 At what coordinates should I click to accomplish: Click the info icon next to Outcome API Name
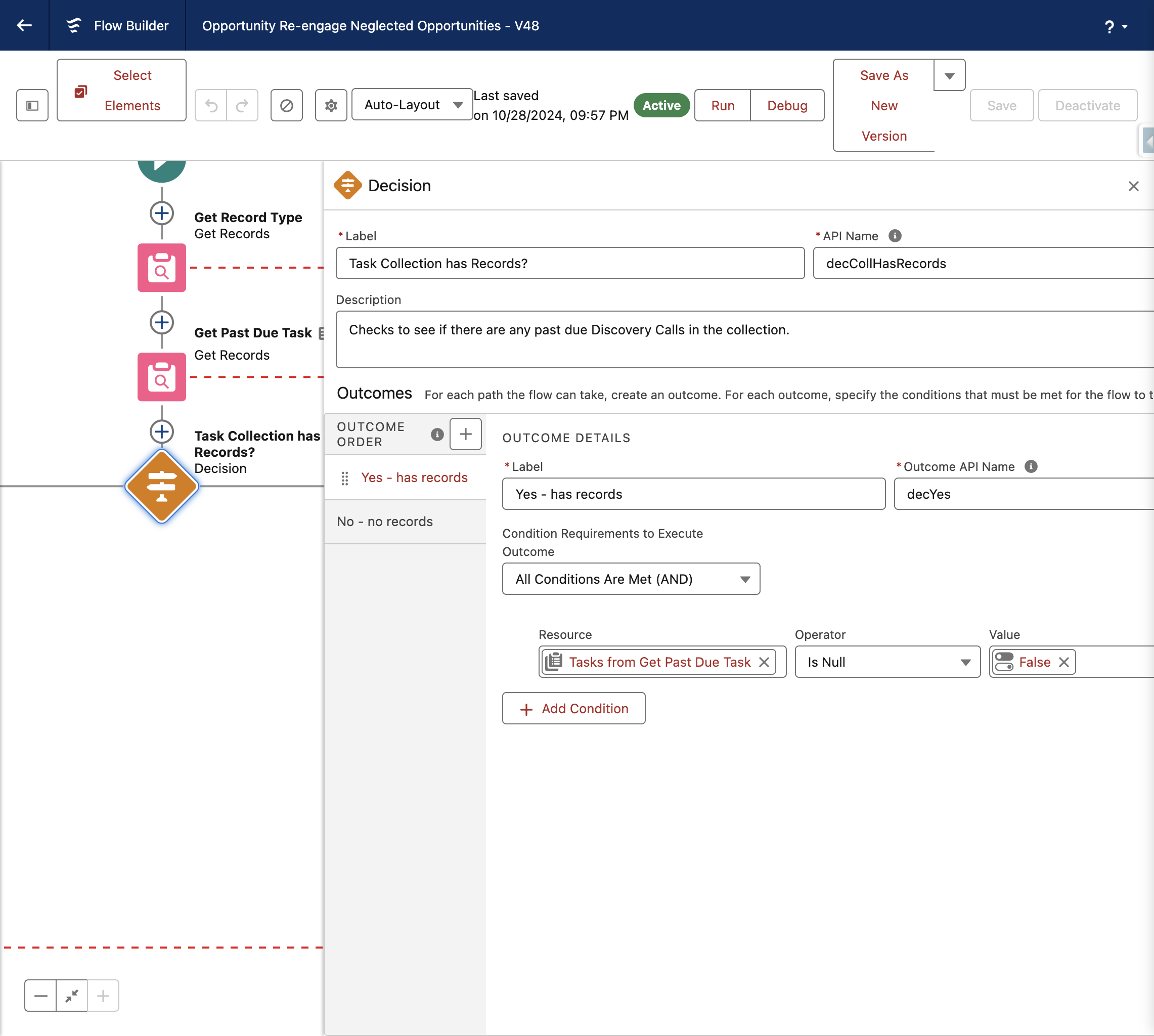pyautogui.click(x=1031, y=466)
